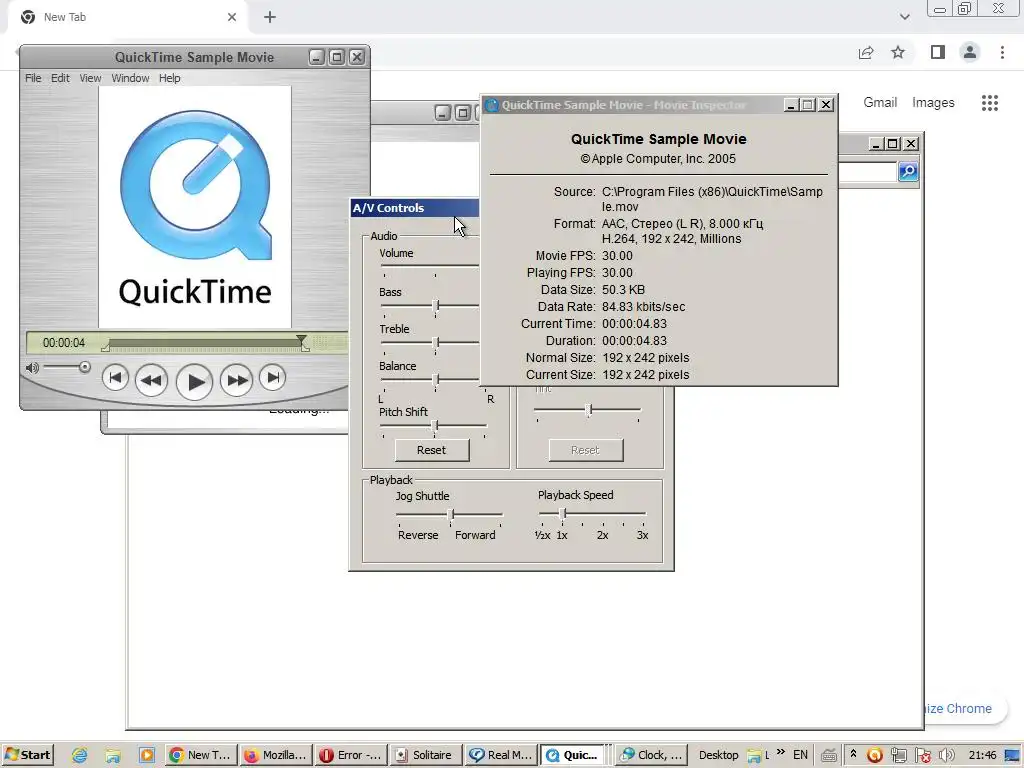Switch to QuickTime taskbar button

[x=574, y=755]
